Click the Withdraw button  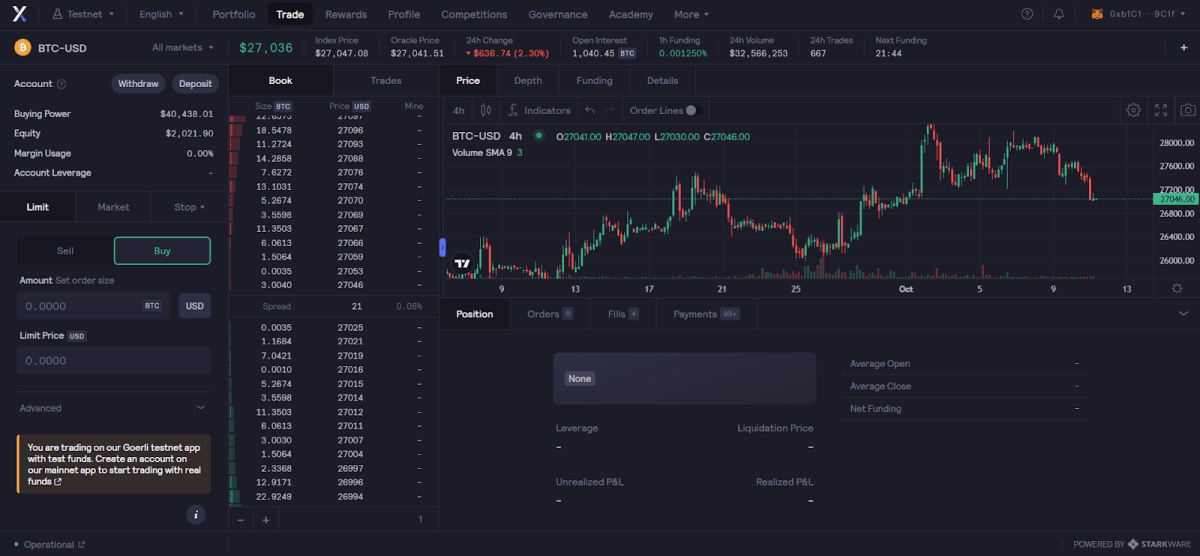point(138,84)
